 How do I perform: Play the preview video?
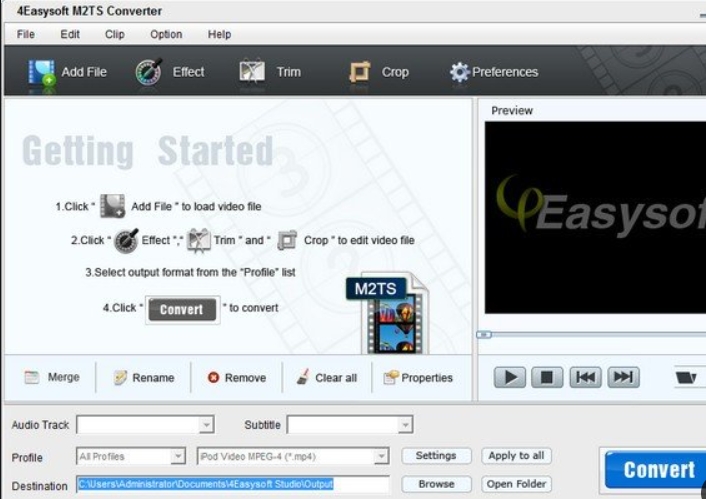510,377
